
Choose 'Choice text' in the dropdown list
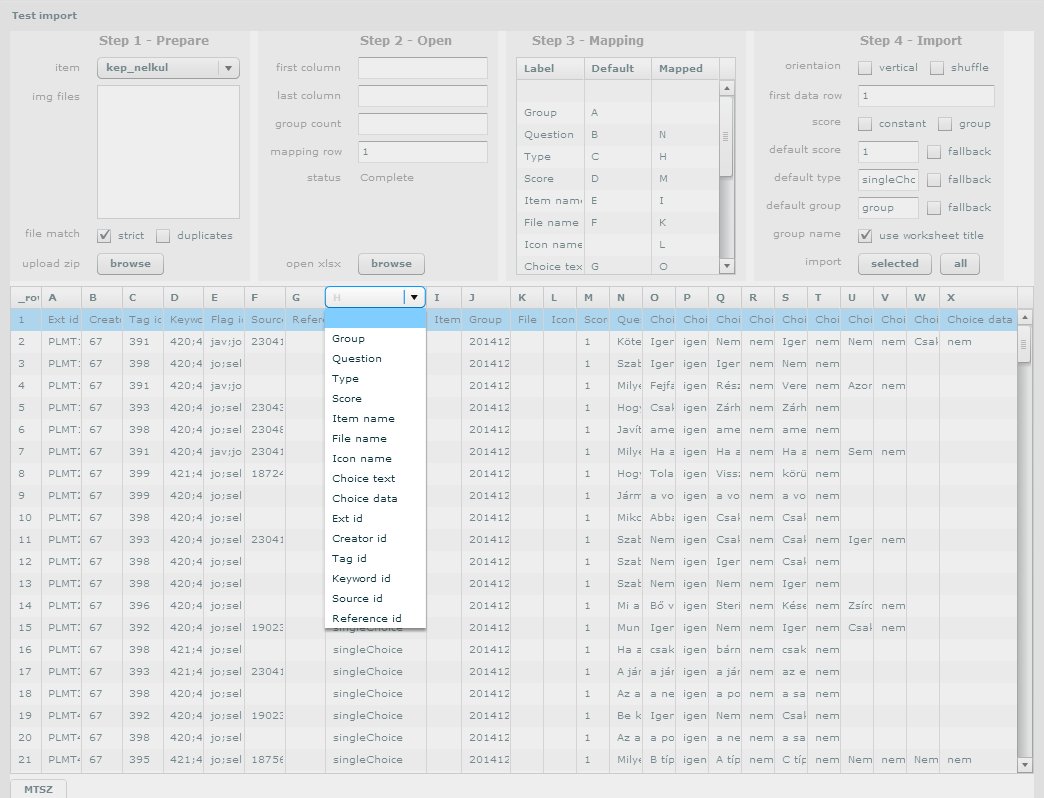tap(364, 478)
